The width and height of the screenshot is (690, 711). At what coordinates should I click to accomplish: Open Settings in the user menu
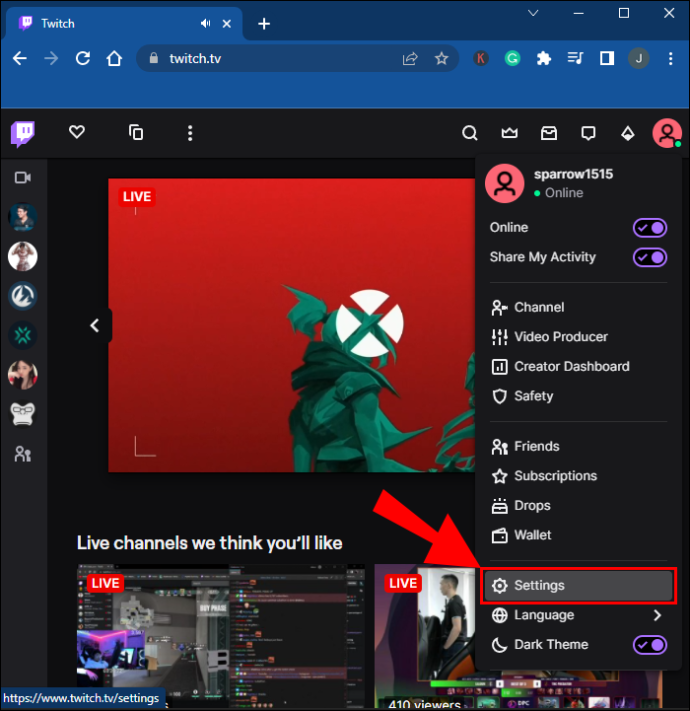[578, 585]
